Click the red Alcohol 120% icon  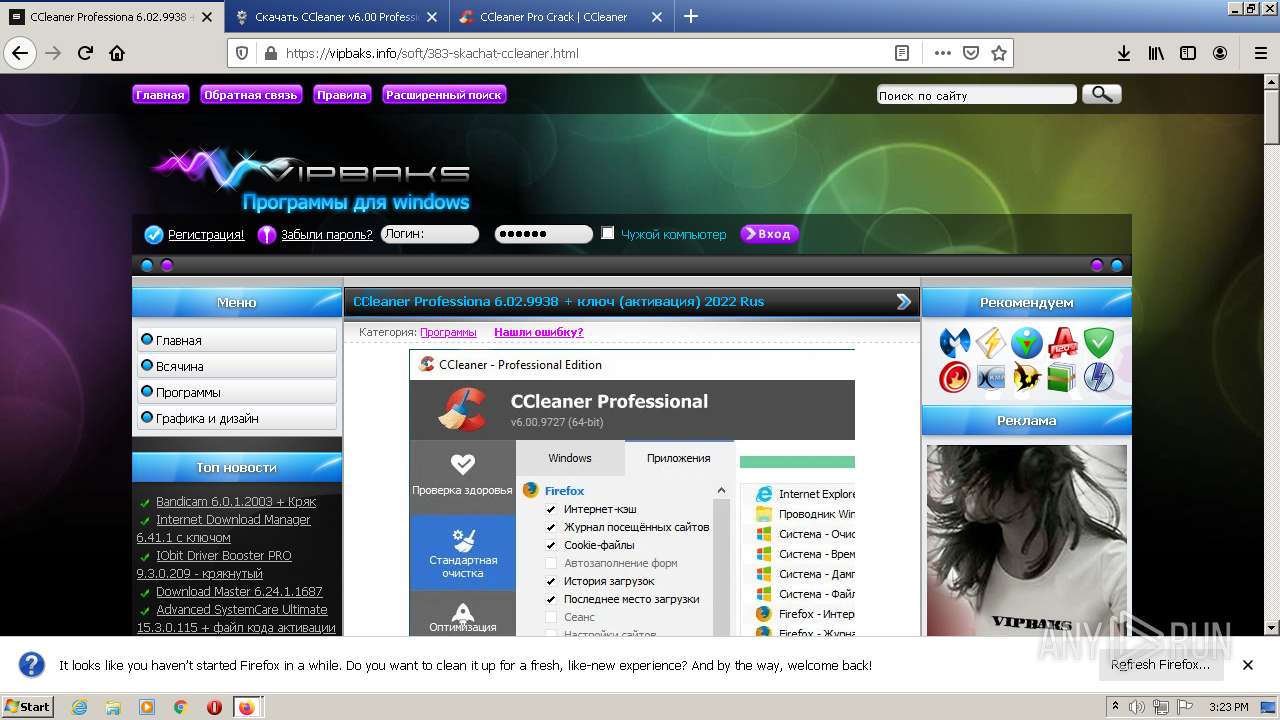[x=1063, y=343]
